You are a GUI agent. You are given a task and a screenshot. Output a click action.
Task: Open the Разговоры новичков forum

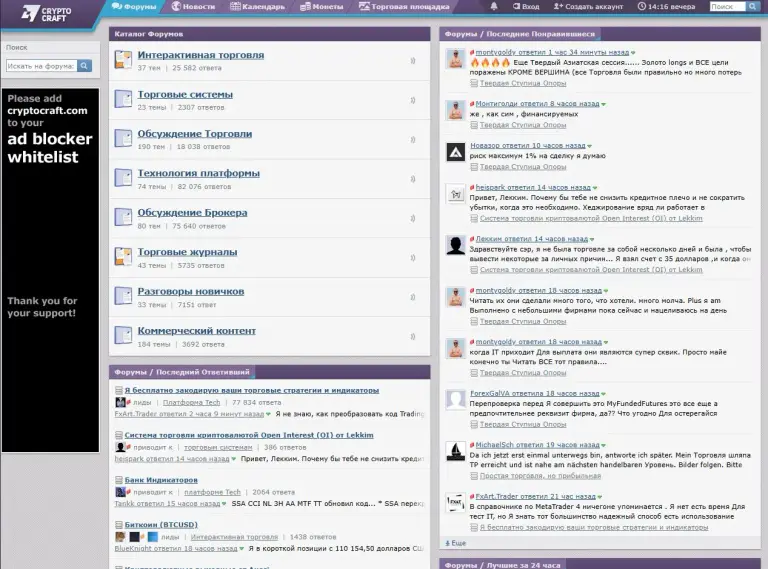(x=191, y=291)
